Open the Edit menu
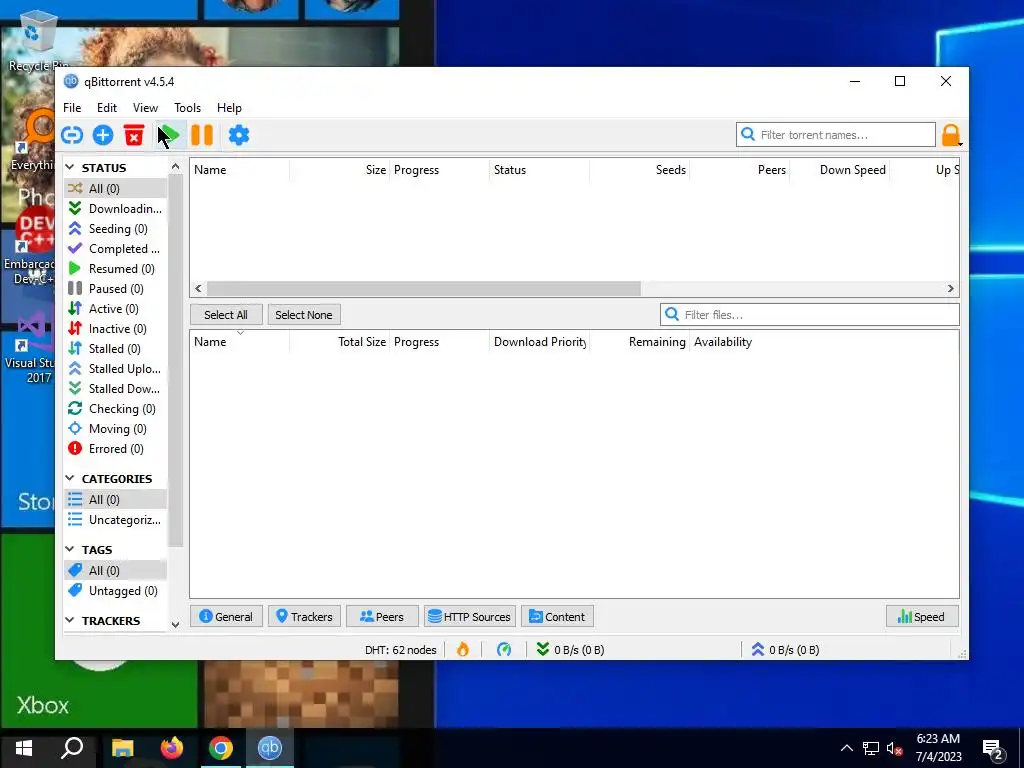The image size is (1024, 768). click(x=107, y=108)
